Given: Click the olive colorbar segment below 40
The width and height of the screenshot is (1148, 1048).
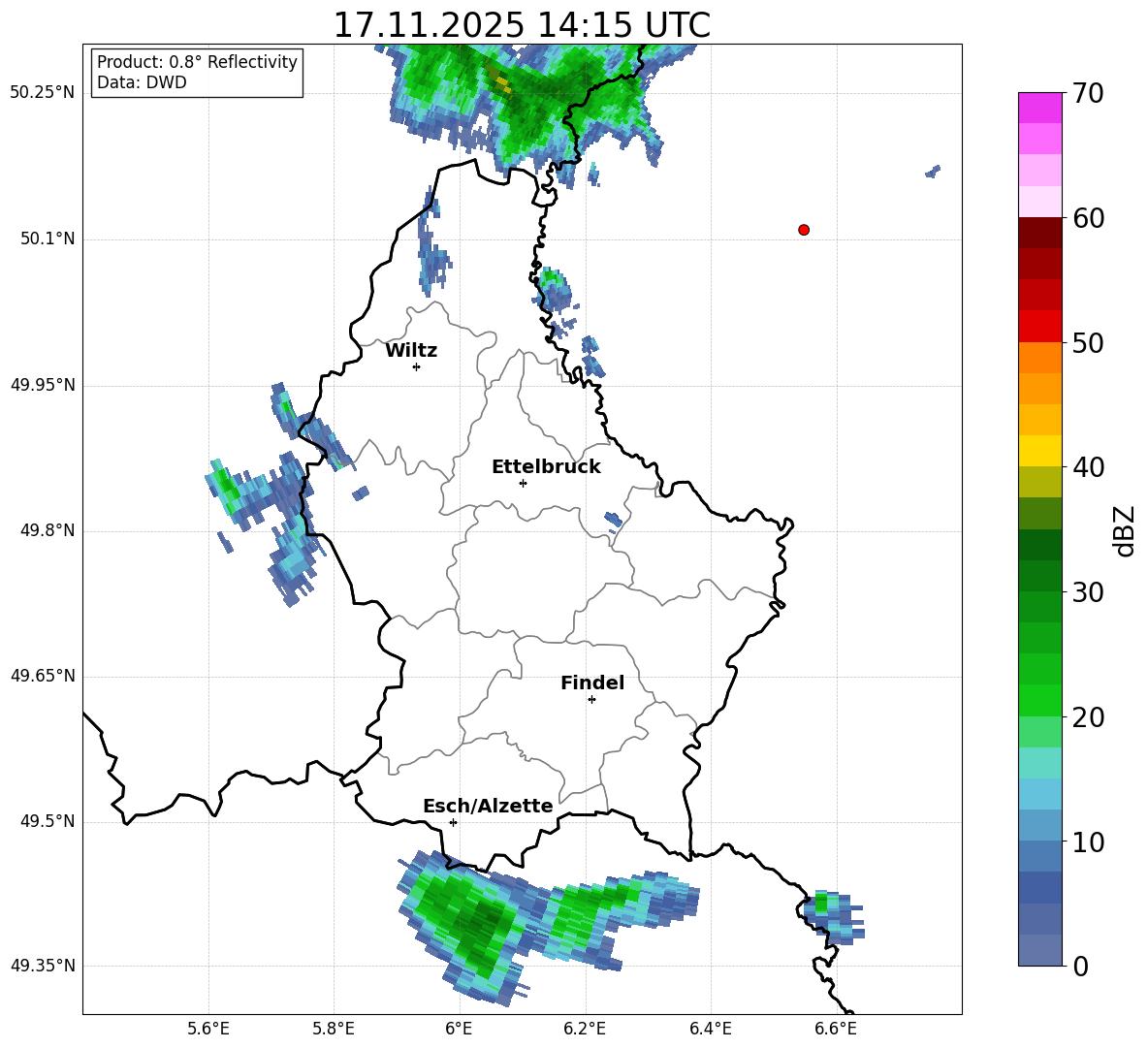Looking at the screenshot, I should [1040, 482].
